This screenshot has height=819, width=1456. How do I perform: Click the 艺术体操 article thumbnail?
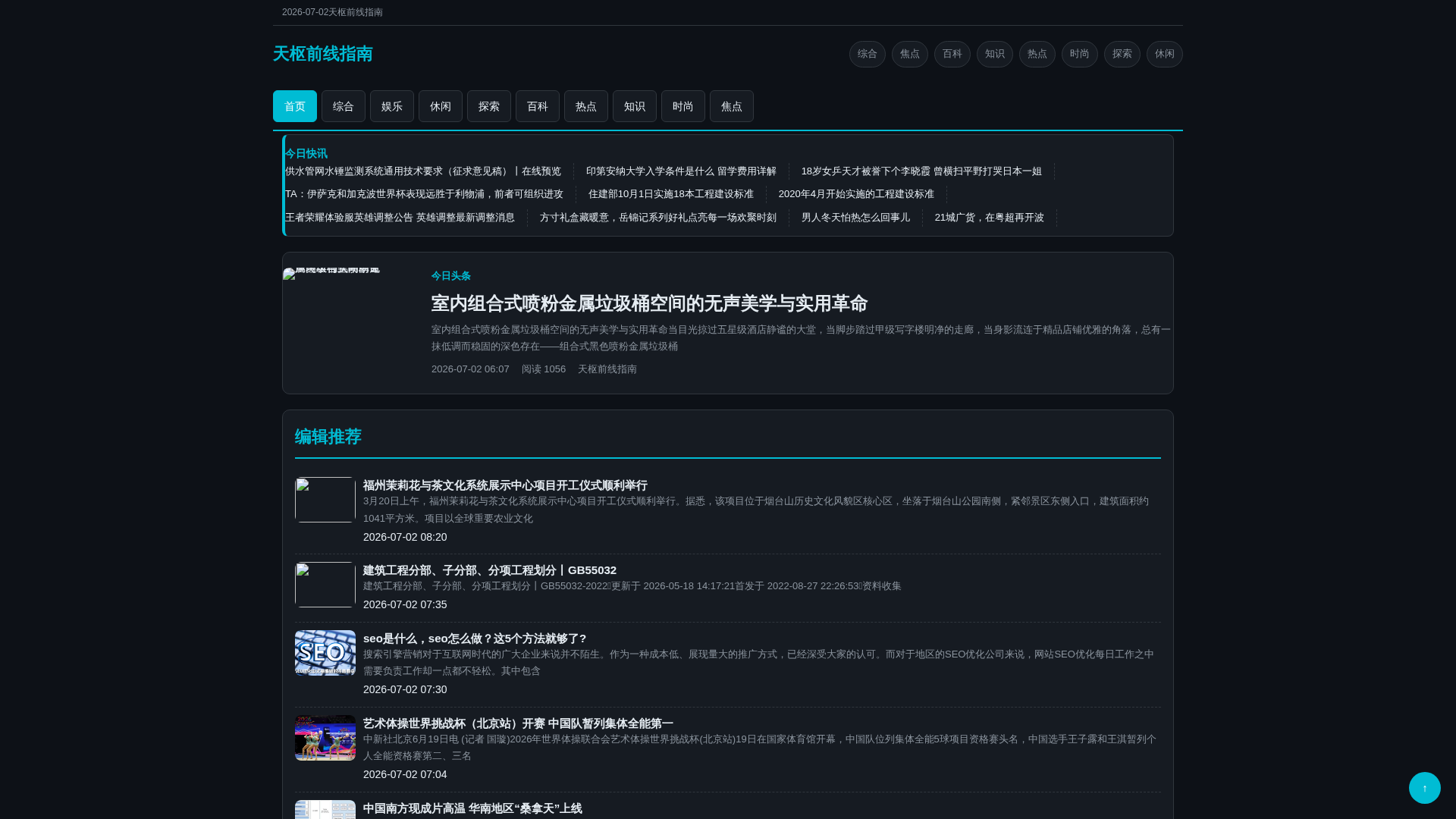point(325,738)
